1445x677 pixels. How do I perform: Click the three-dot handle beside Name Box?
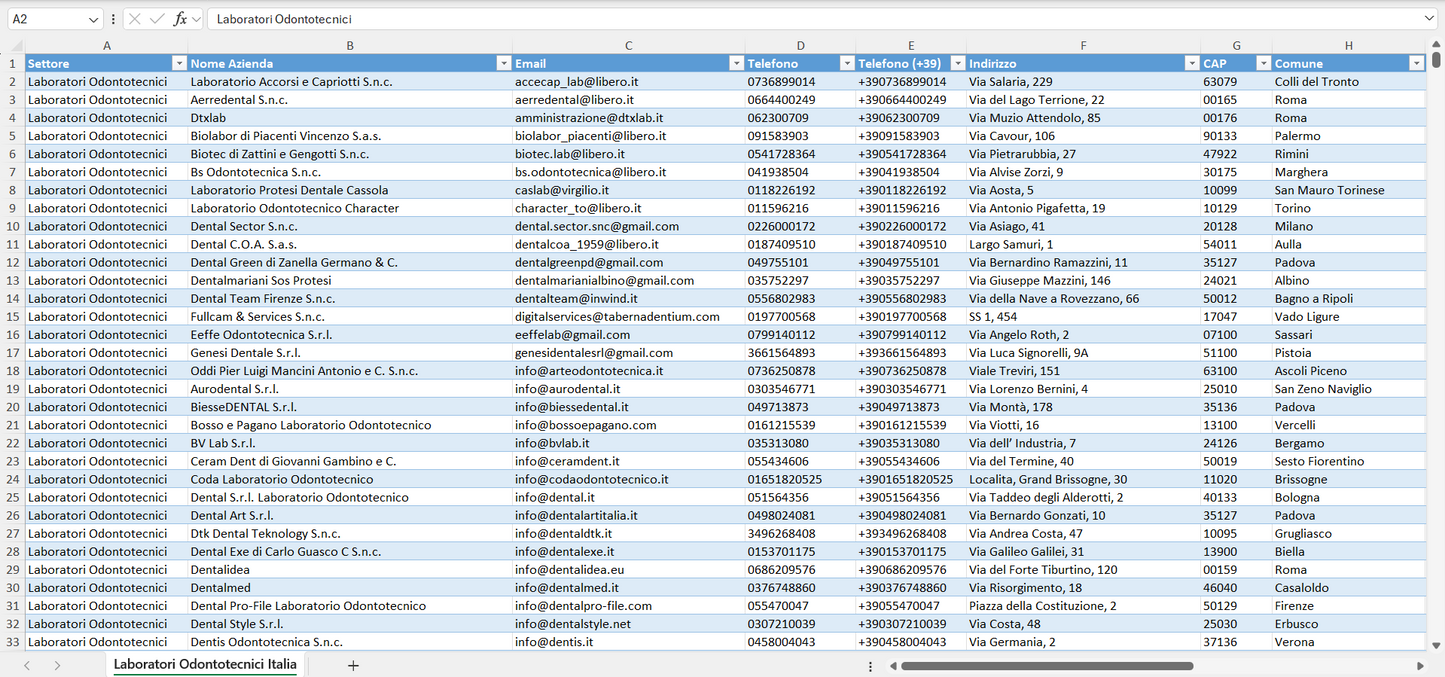tap(113, 19)
